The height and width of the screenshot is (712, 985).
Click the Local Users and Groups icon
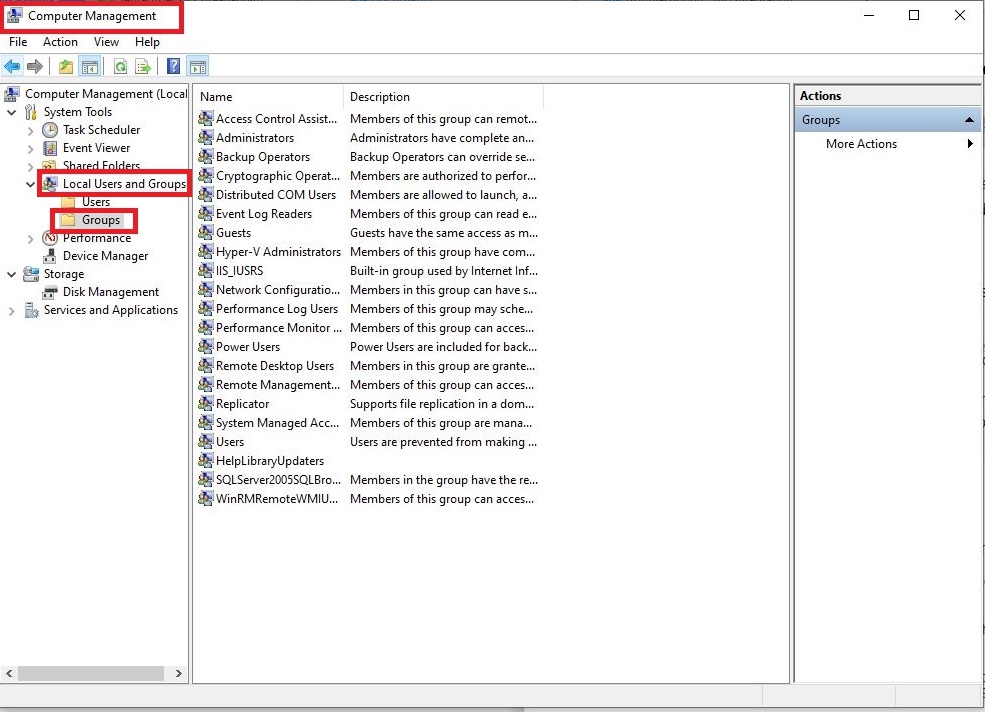pos(50,184)
